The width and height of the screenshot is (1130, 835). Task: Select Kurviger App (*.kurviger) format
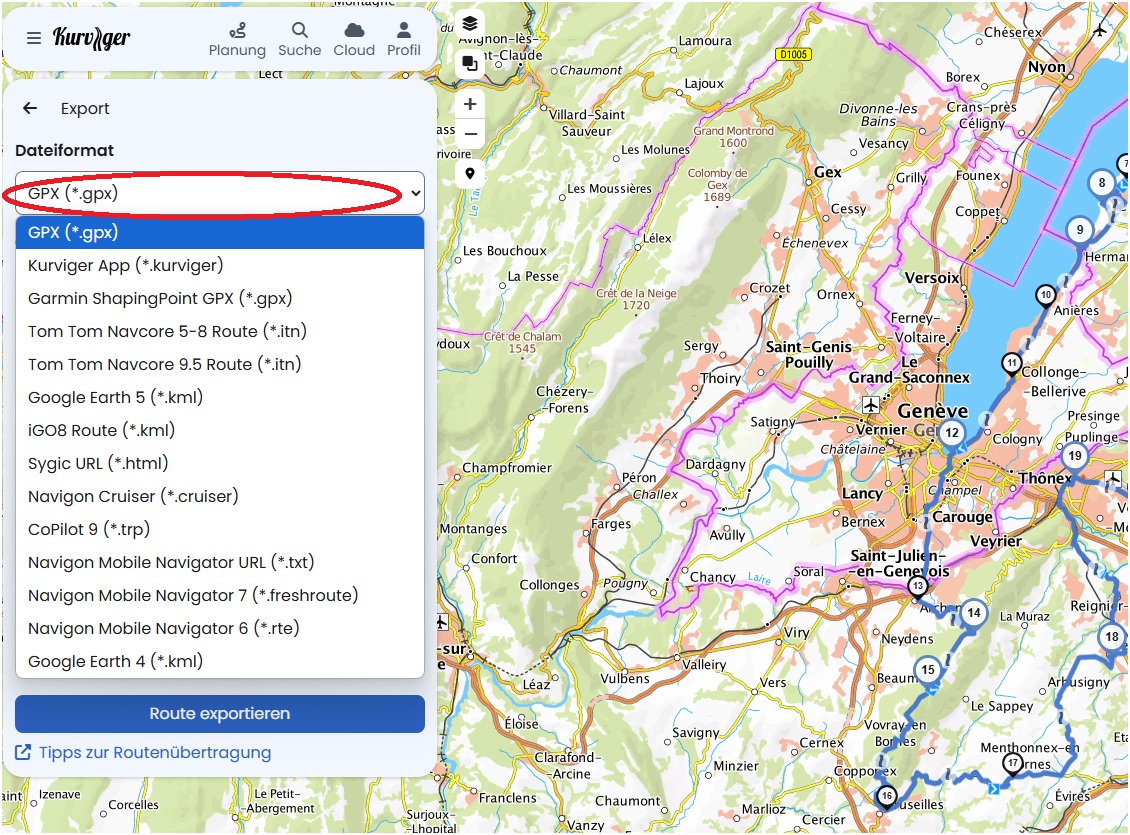(x=126, y=265)
